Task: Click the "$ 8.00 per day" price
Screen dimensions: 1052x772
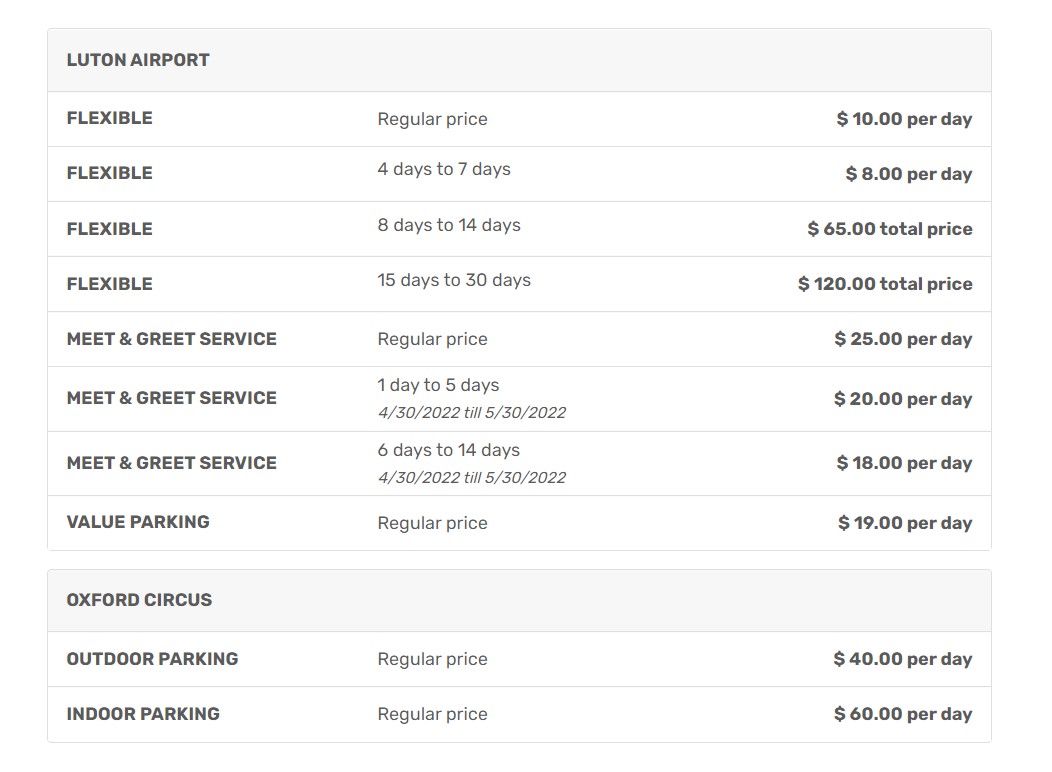Action: point(908,174)
